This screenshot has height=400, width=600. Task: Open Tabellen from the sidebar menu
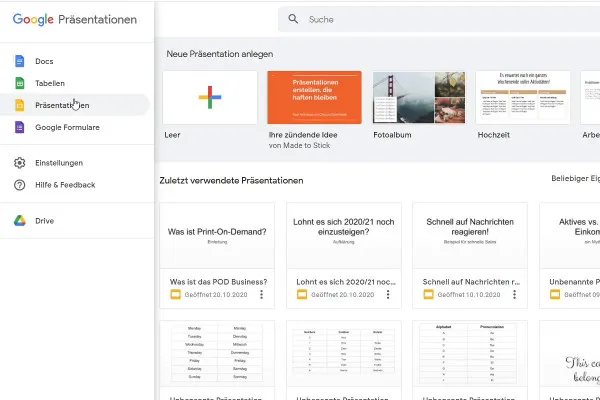pyautogui.click(x=75, y=83)
